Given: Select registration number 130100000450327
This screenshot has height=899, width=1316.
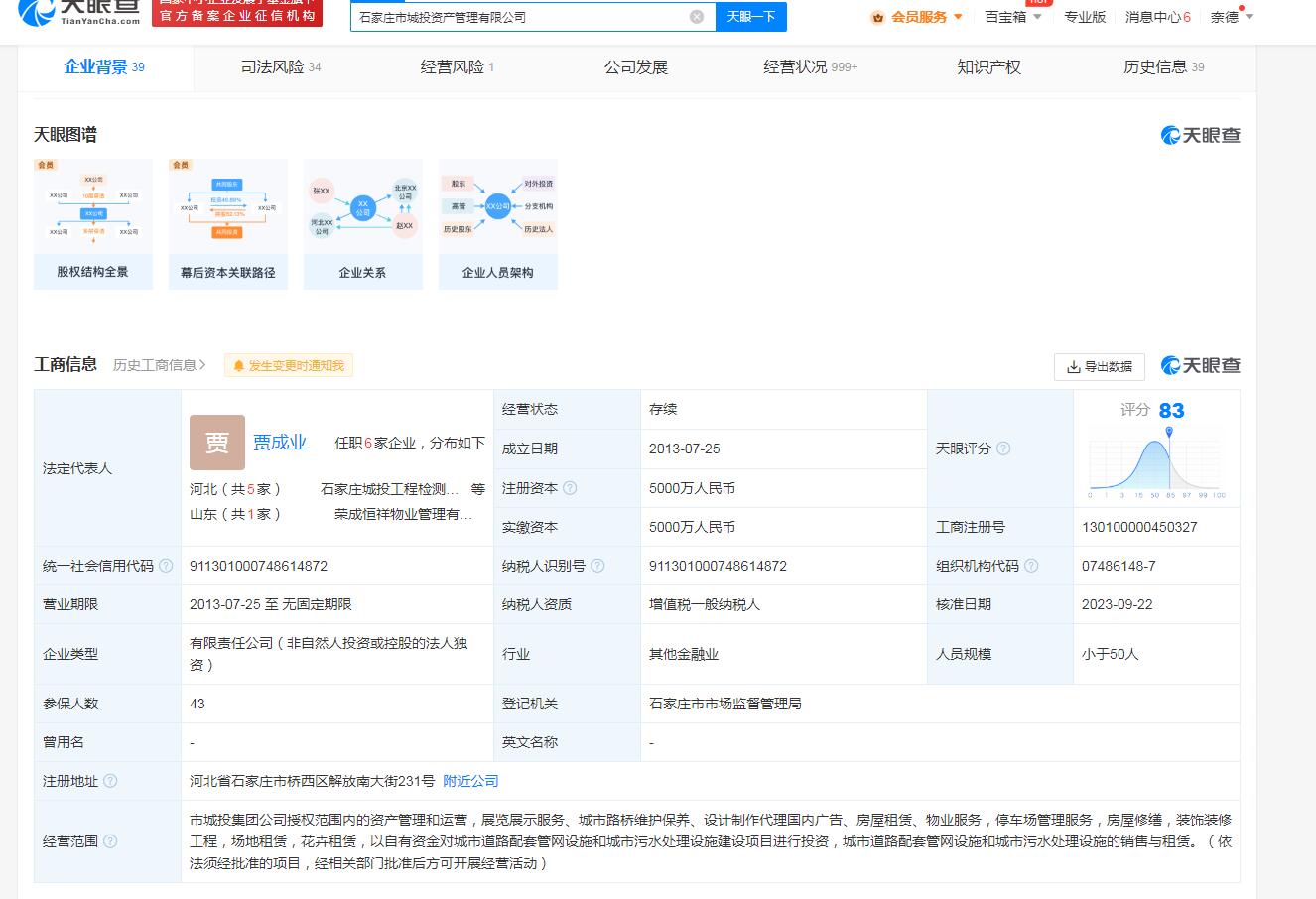Looking at the screenshot, I should [x=1139, y=527].
